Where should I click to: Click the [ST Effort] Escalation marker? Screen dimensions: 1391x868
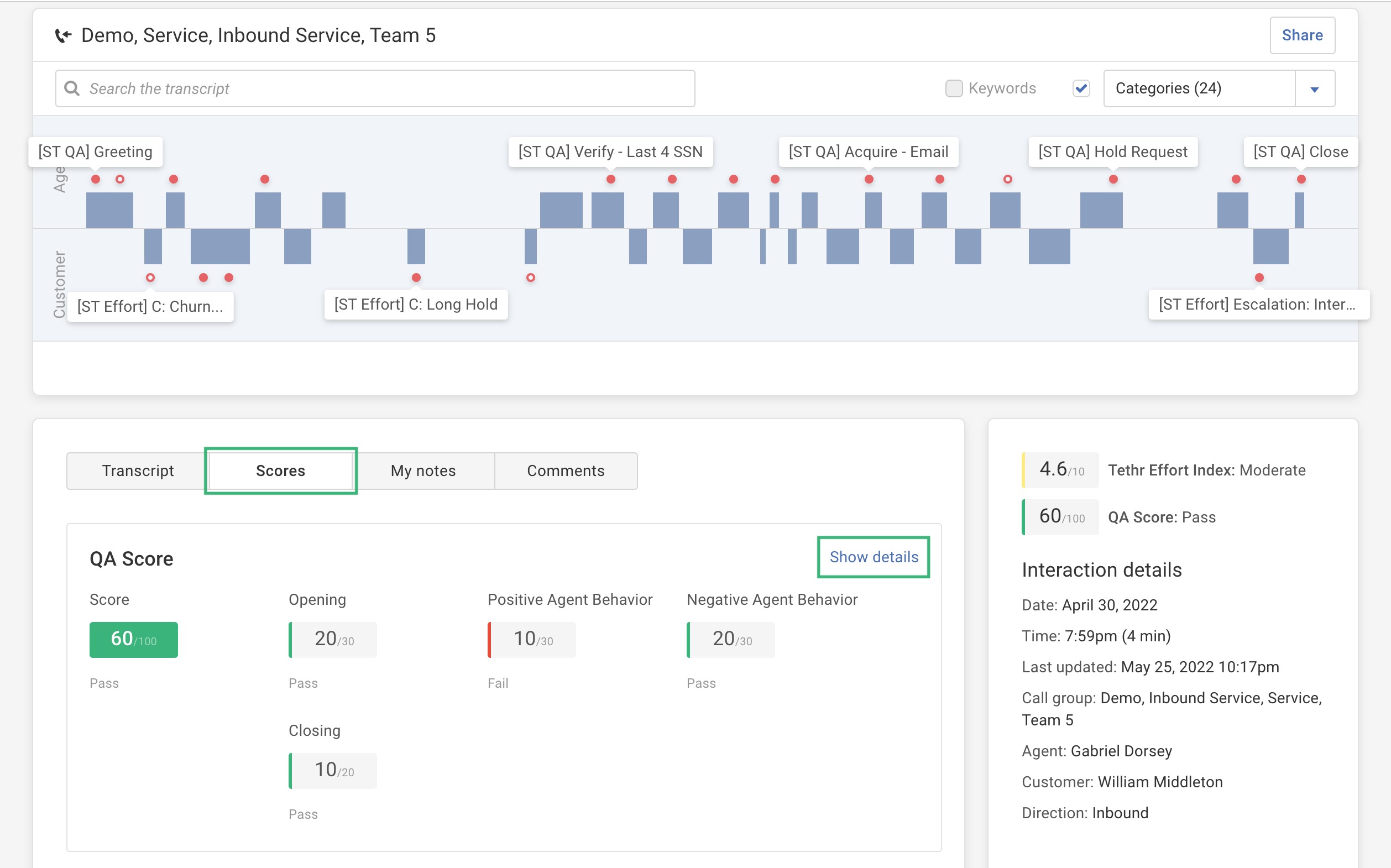pos(1258,304)
